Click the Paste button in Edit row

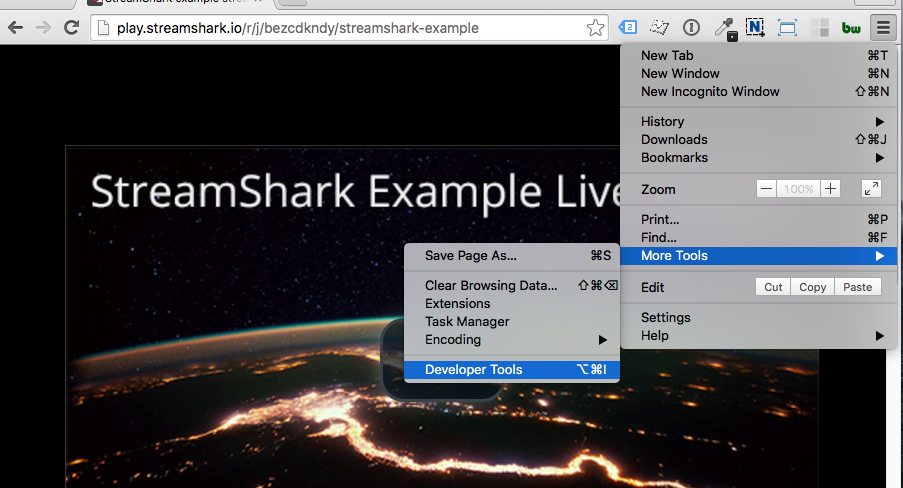click(x=858, y=287)
